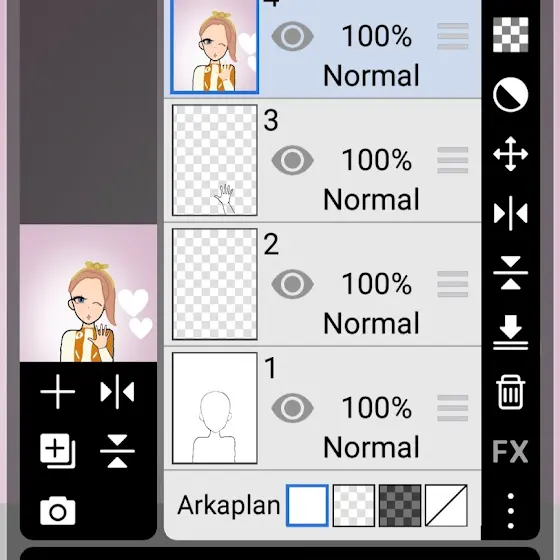This screenshot has width=560, height=560.
Task: Click the half-filled circle invert icon
Action: tap(510, 95)
